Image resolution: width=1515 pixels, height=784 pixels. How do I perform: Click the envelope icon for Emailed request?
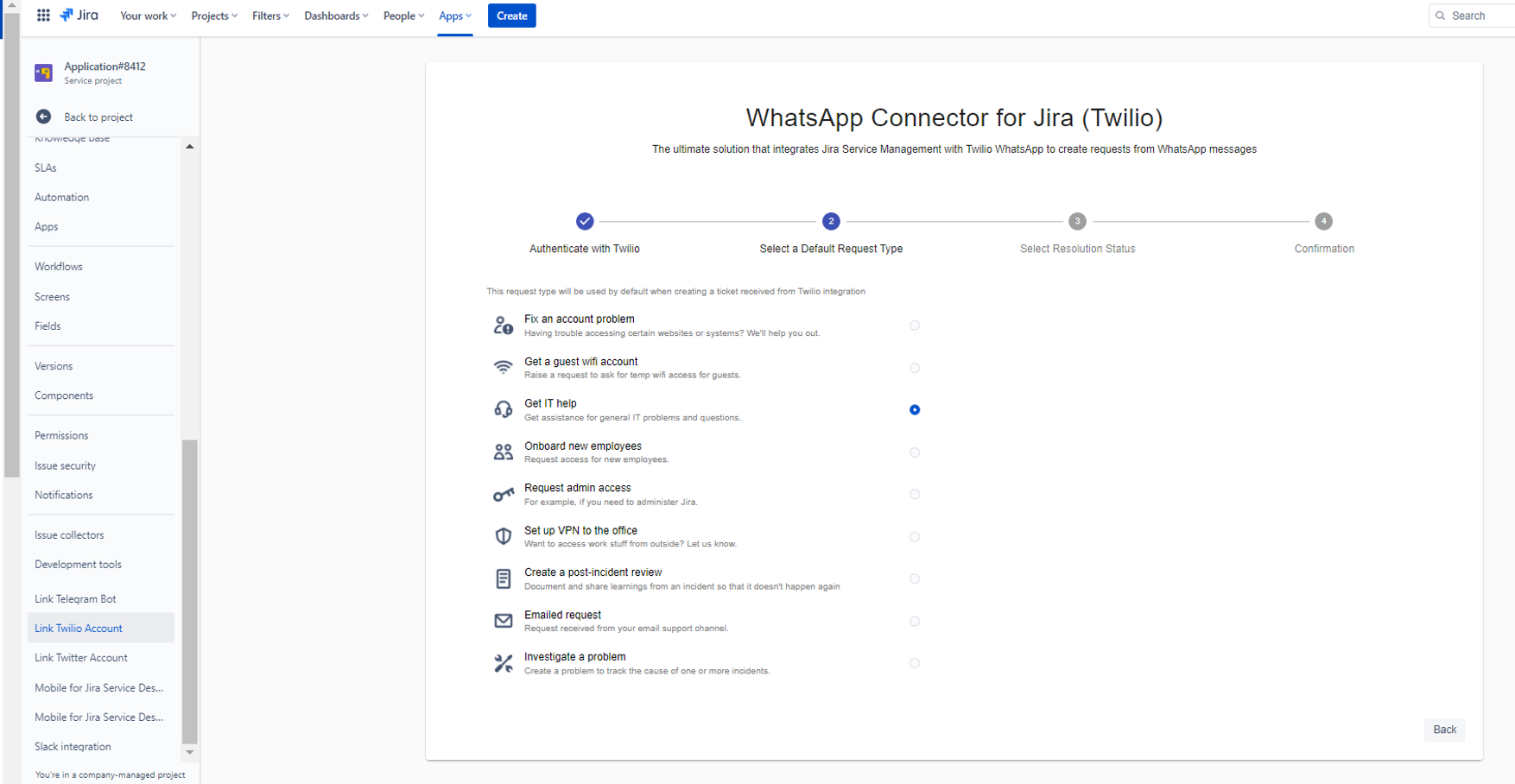pyautogui.click(x=503, y=621)
